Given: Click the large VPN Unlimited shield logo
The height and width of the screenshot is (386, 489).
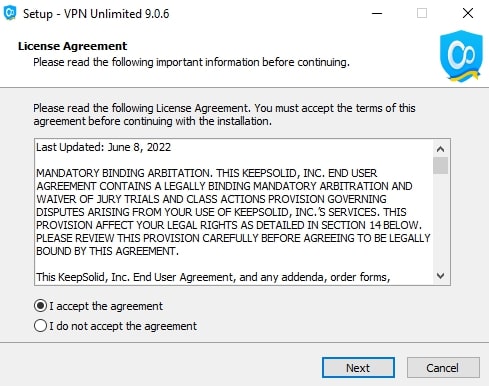Looking at the screenshot, I should click(461, 56).
